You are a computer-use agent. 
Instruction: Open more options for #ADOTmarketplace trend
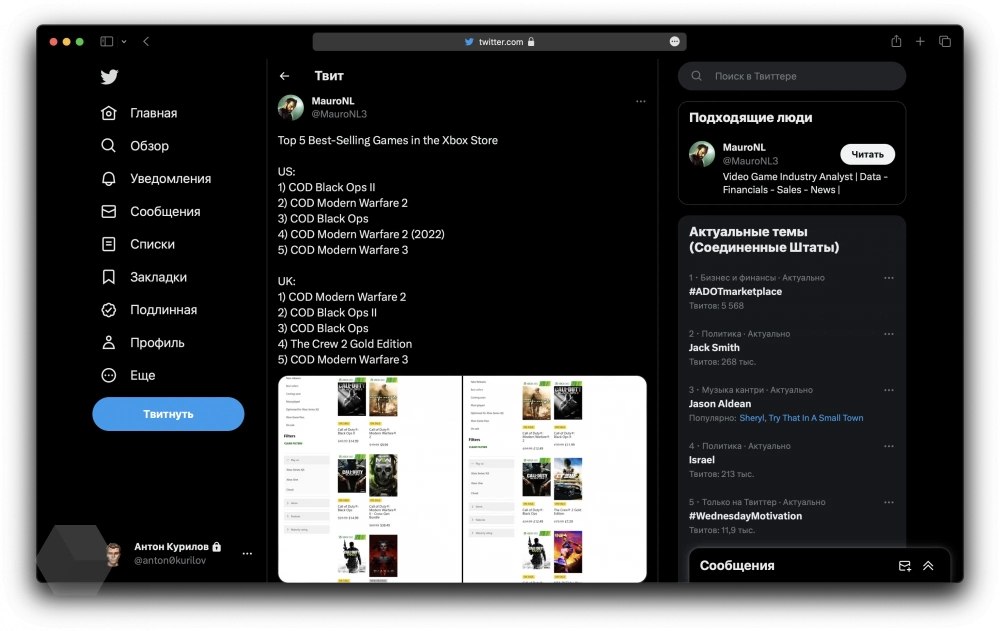[x=888, y=278]
